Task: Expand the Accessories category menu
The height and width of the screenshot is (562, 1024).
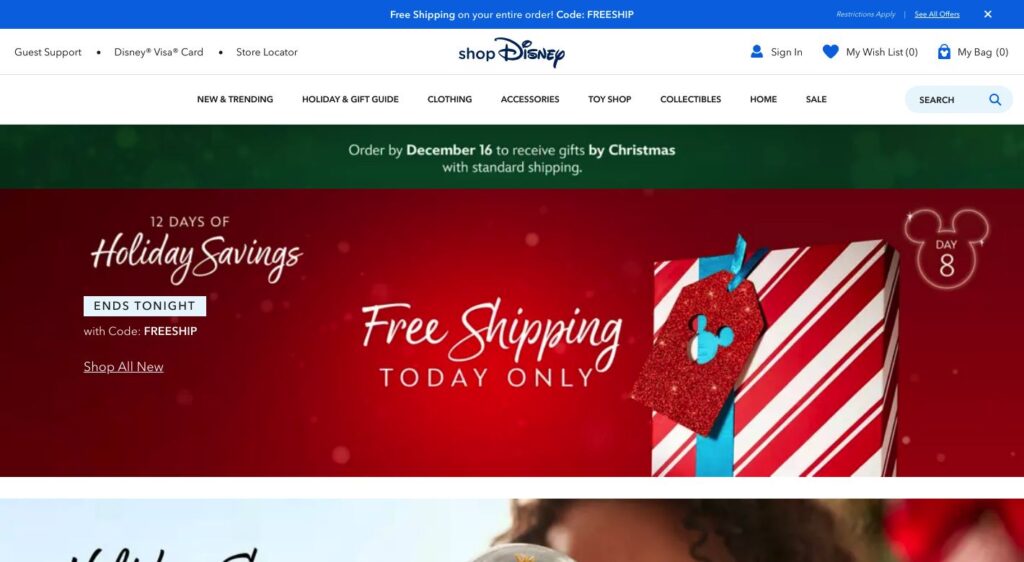Action: (x=530, y=99)
